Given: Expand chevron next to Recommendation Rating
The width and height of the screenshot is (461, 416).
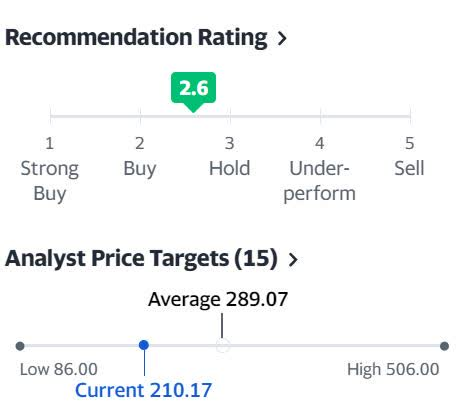Looking at the screenshot, I should click(282, 38).
